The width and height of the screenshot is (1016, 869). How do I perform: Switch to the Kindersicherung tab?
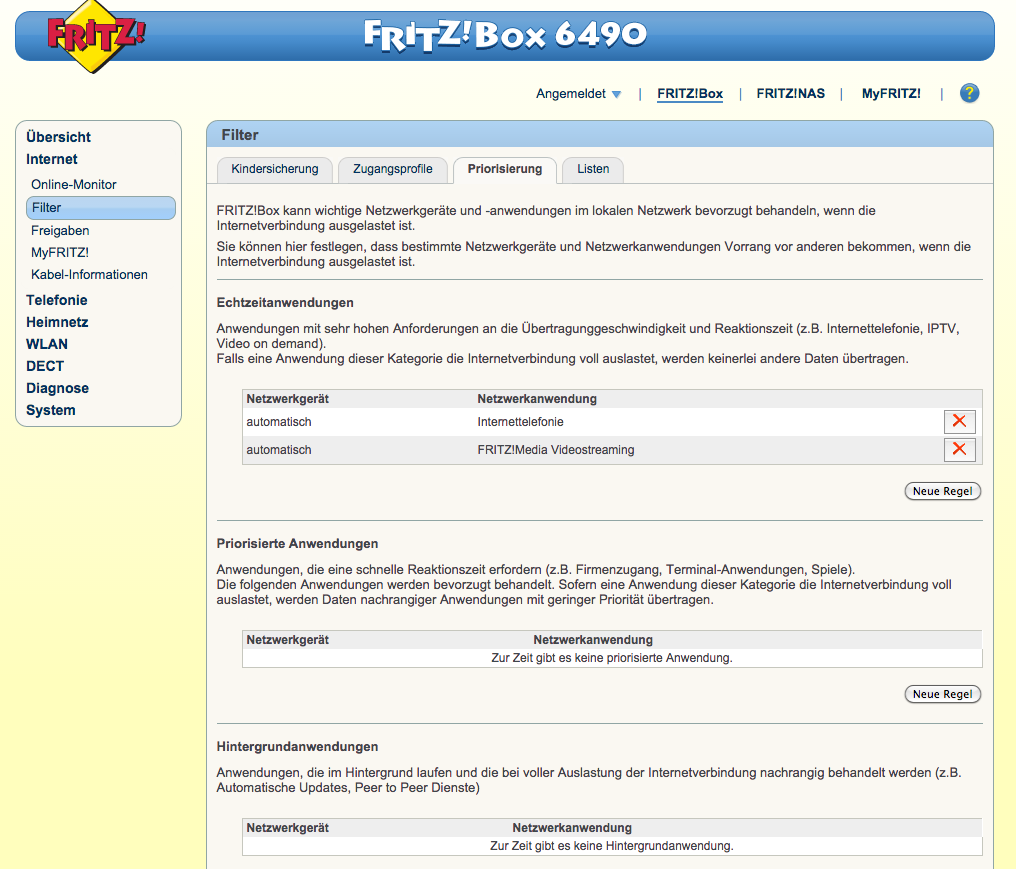[x=275, y=170]
